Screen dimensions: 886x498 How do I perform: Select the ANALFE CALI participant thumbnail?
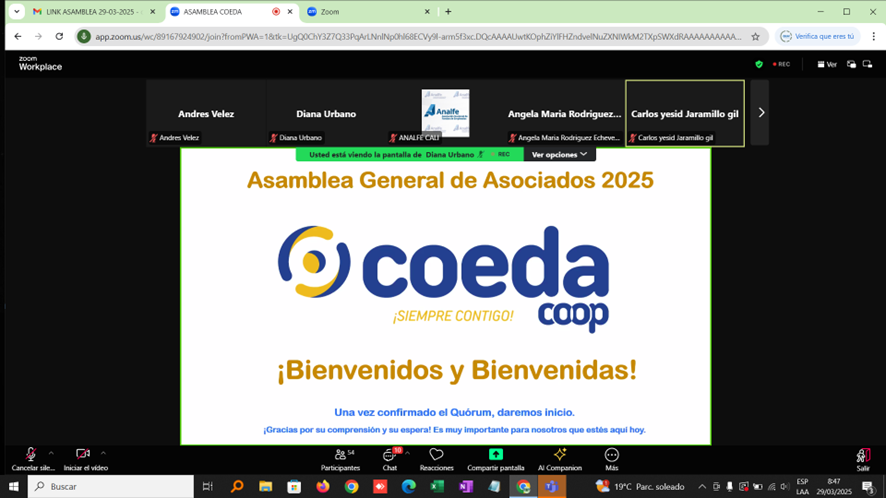(445, 113)
